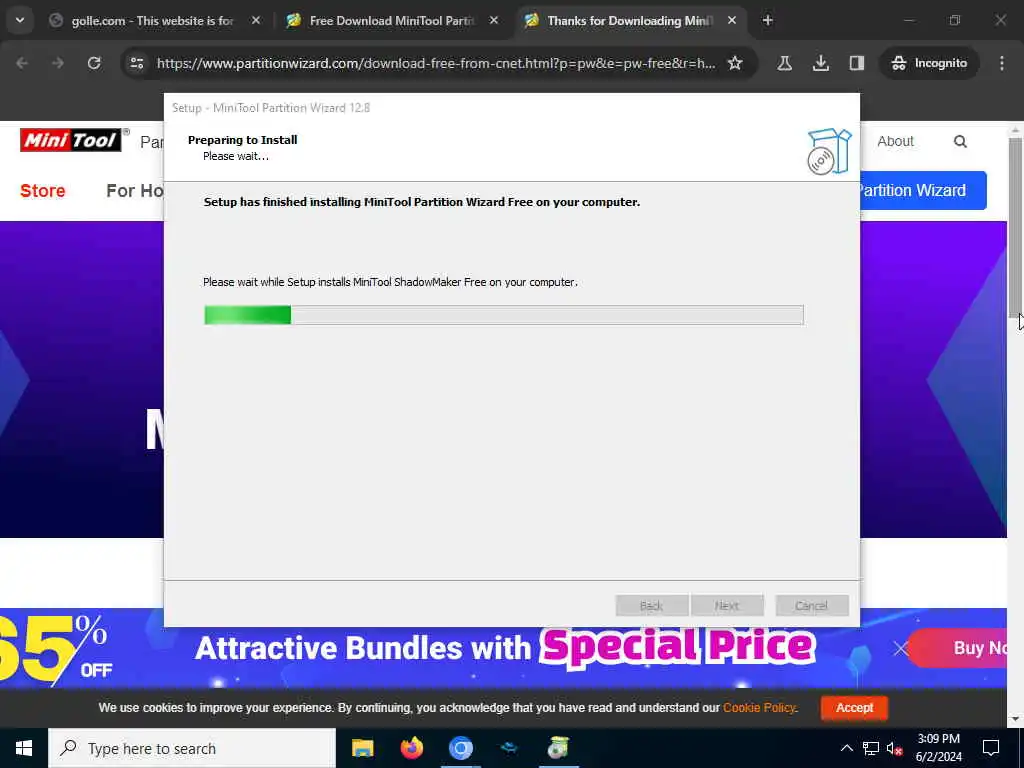This screenshot has width=1024, height=768.
Task: Click the disabled Back button in Setup
Action: [651, 605]
